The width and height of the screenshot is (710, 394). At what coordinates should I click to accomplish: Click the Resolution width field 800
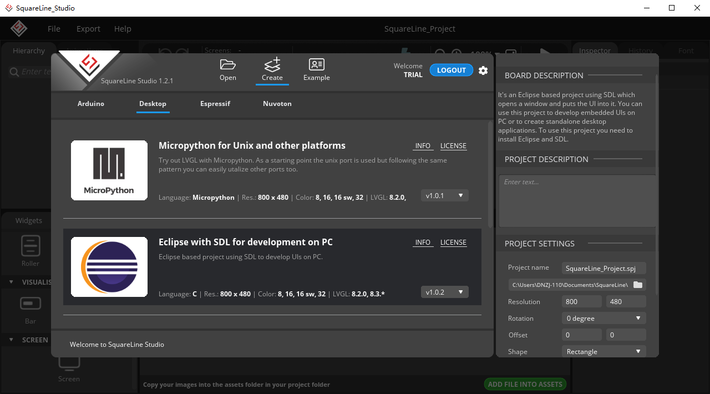(581, 302)
